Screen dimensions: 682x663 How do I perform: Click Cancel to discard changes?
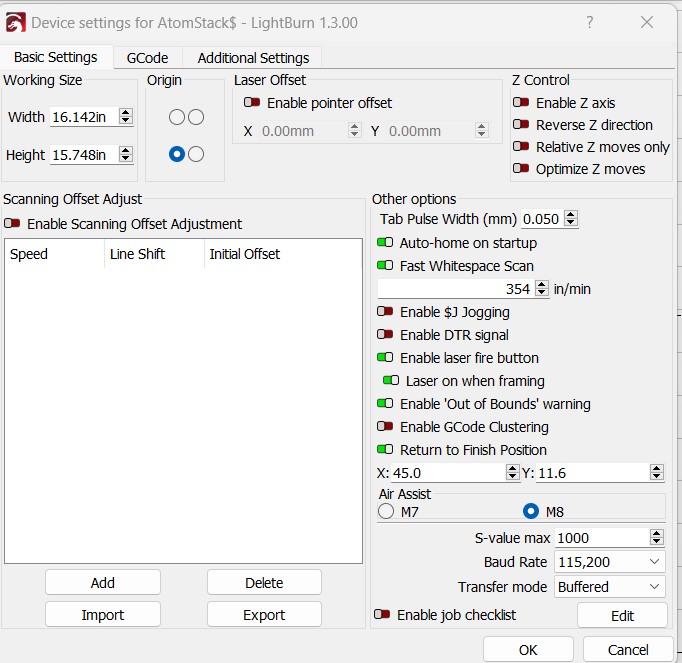click(x=628, y=650)
